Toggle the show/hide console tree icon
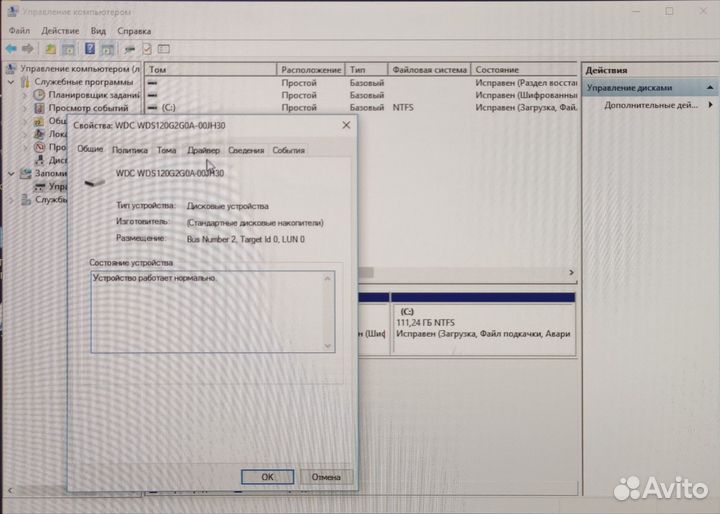Screen dimensions: 720x514 coord(68,49)
